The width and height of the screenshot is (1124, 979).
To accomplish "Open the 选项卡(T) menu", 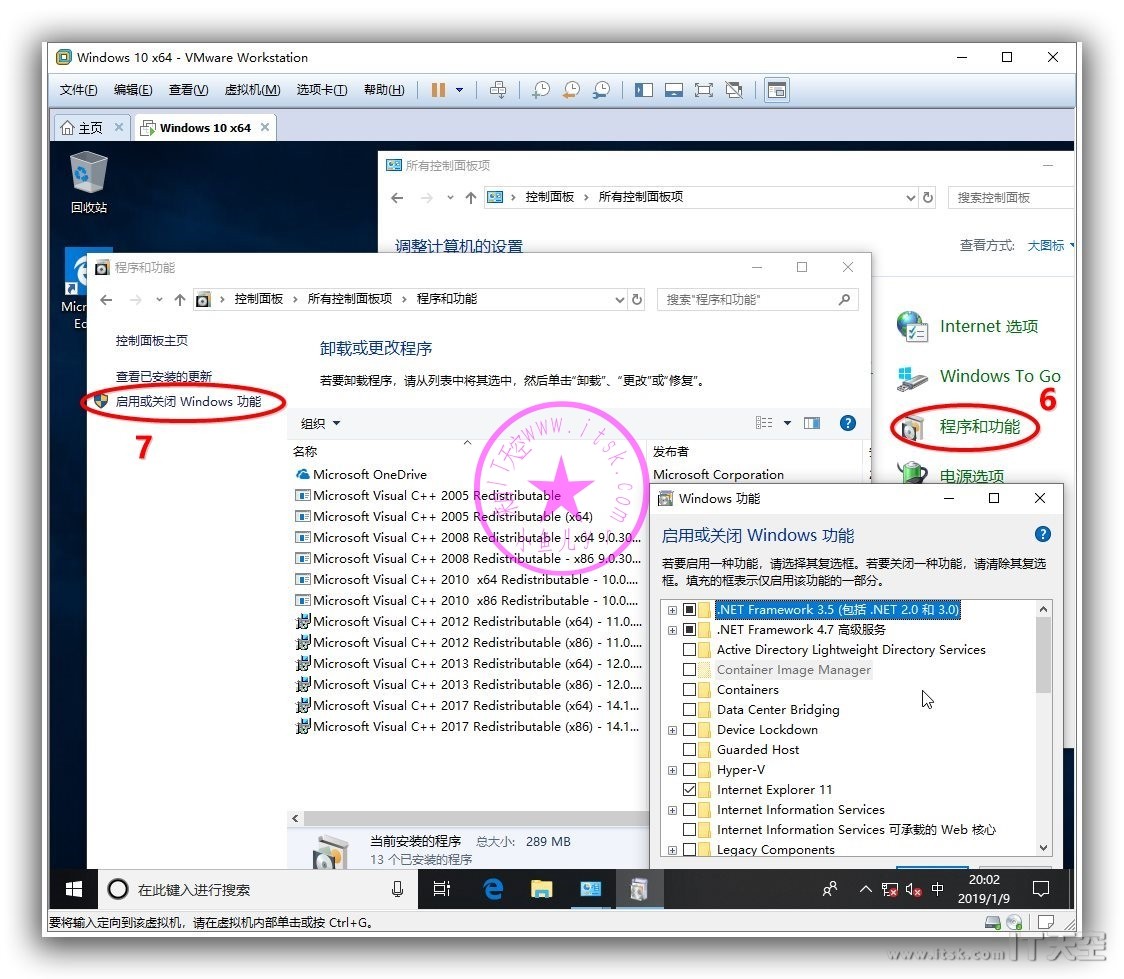I will click(x=322, y=90).
